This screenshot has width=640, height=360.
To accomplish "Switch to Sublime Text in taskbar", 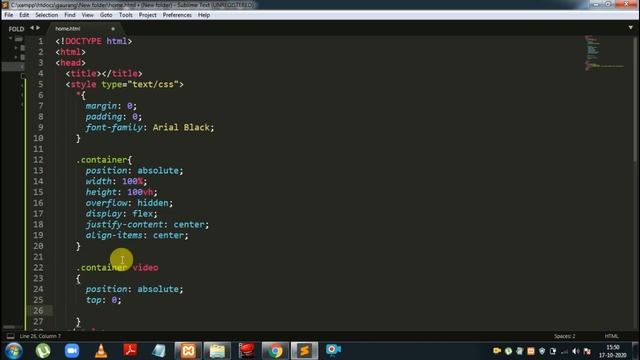I will pyautogui.click(x=304, y=351).
